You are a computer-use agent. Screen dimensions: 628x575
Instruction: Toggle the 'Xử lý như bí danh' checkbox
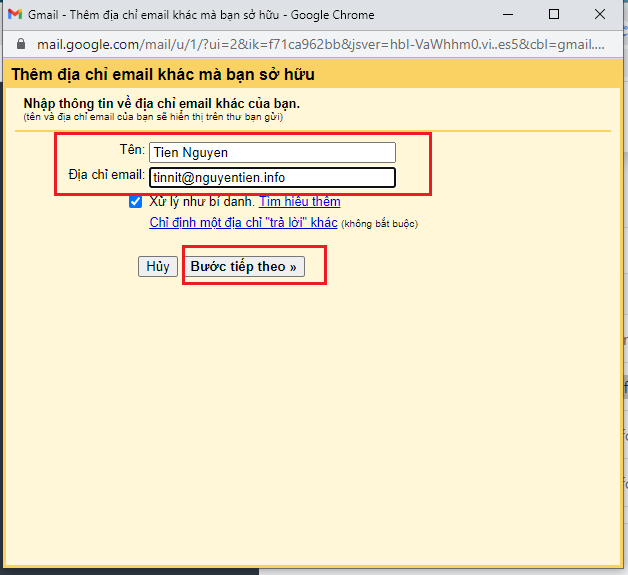[135, 201]
